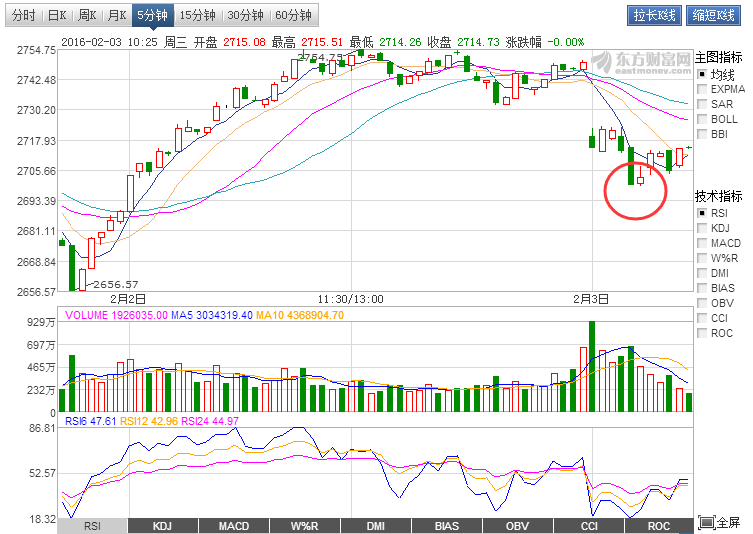
Task: Open the 日K daily chart tab
Action: (x=58, y=15)
